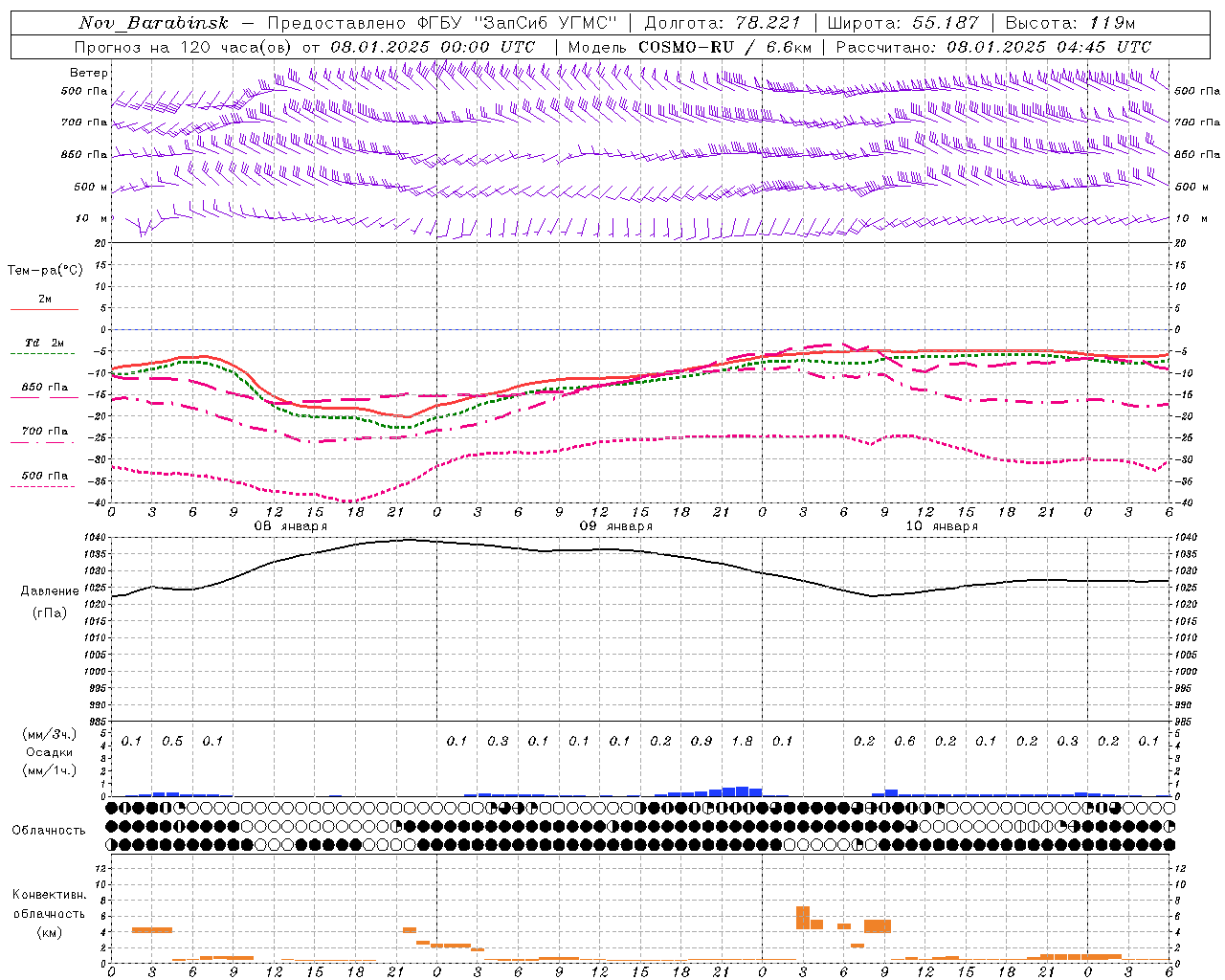Click the 'Td 2м' dew point legend entry
1225x980 pixels.
[x=45, y=343]
